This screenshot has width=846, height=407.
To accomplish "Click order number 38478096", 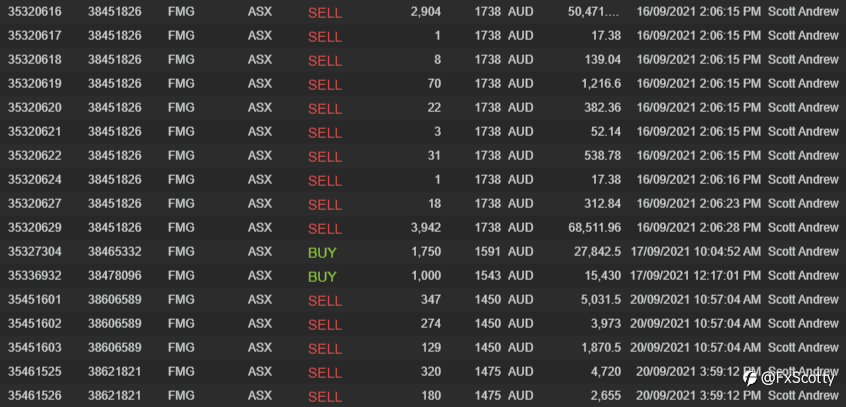I will (115, 276).
